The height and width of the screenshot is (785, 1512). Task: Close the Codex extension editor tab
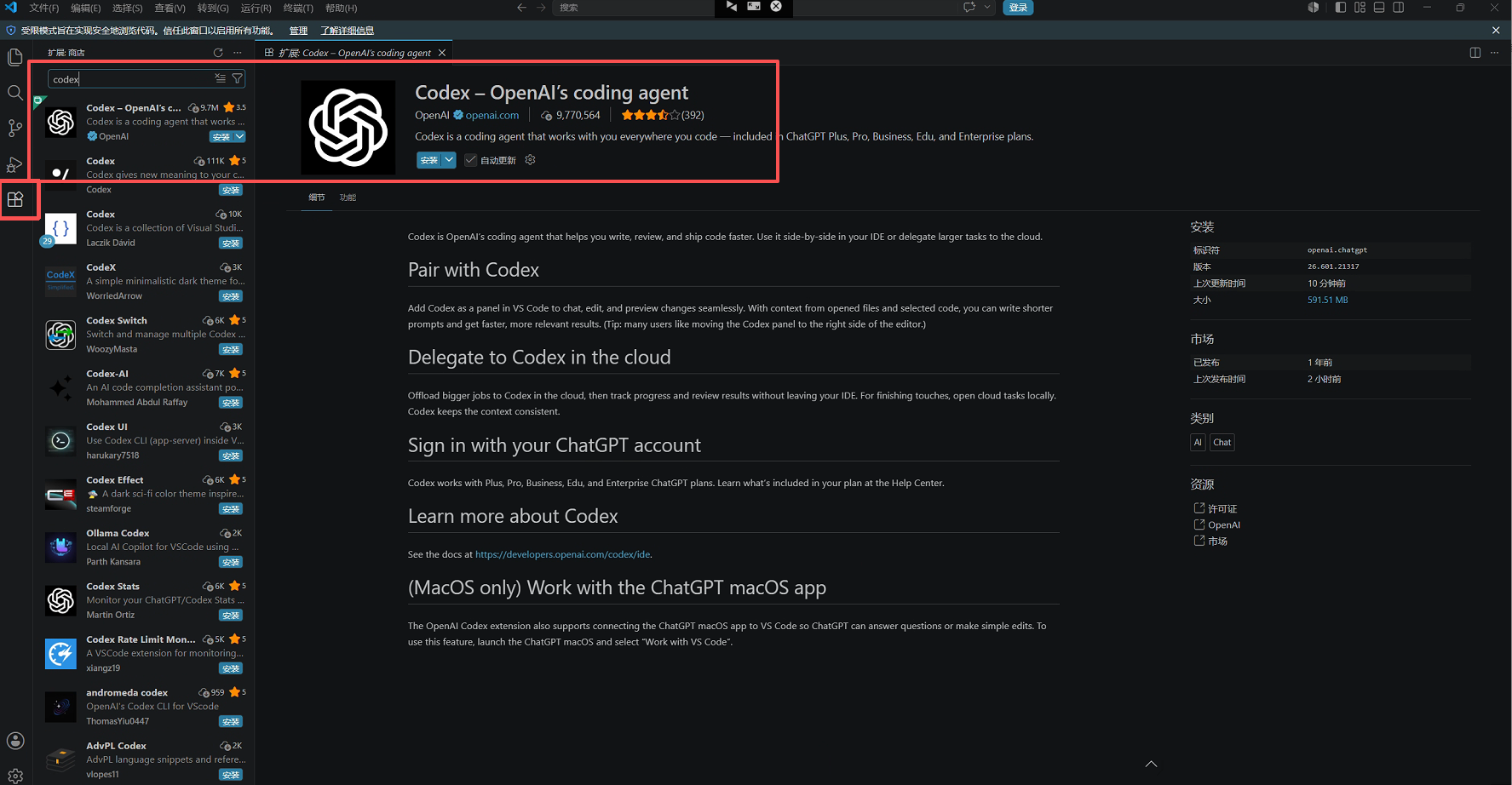coord(442,53)
